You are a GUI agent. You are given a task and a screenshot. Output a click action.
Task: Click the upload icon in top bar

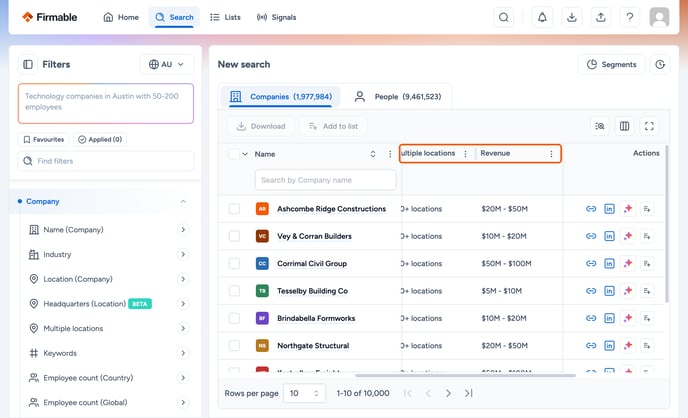[x=601, y=17]
